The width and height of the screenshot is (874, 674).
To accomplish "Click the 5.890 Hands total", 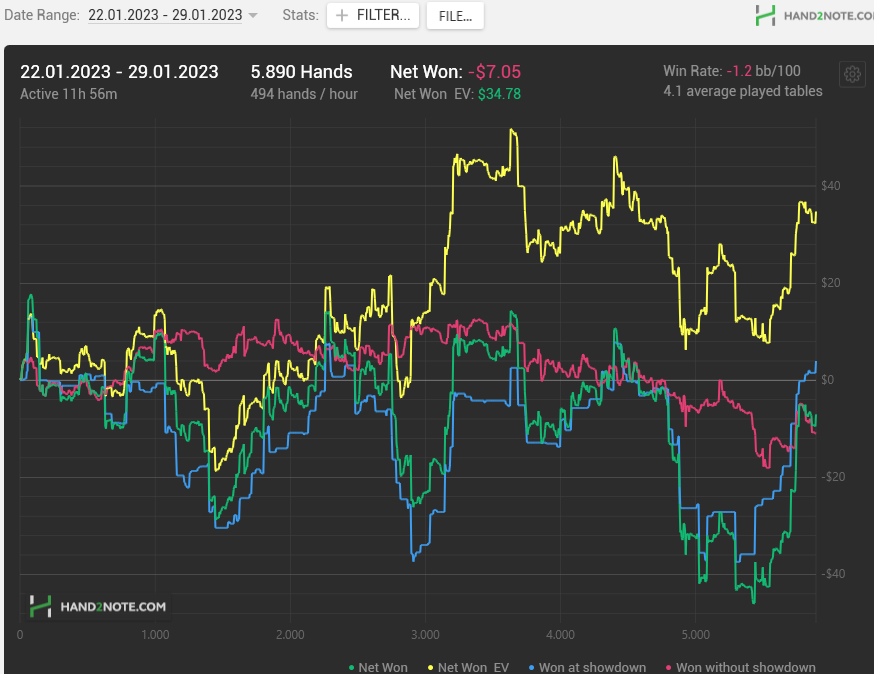I will point(302,72).
